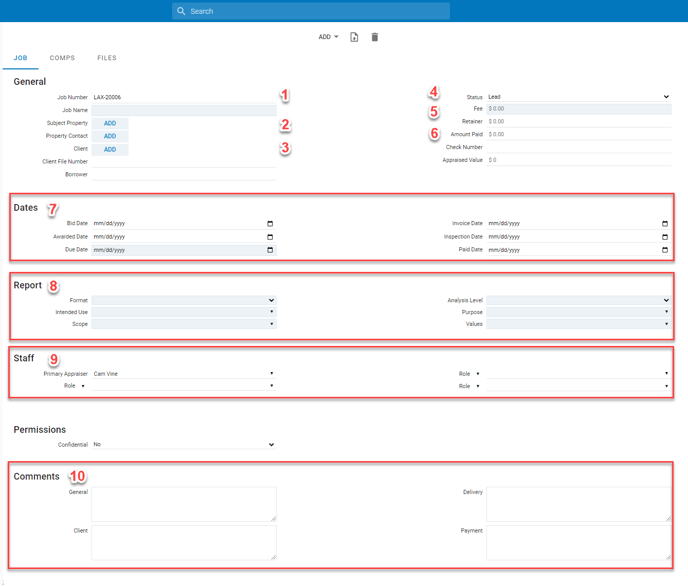Open the Awarded Date calendar picker

click(270, 237)
